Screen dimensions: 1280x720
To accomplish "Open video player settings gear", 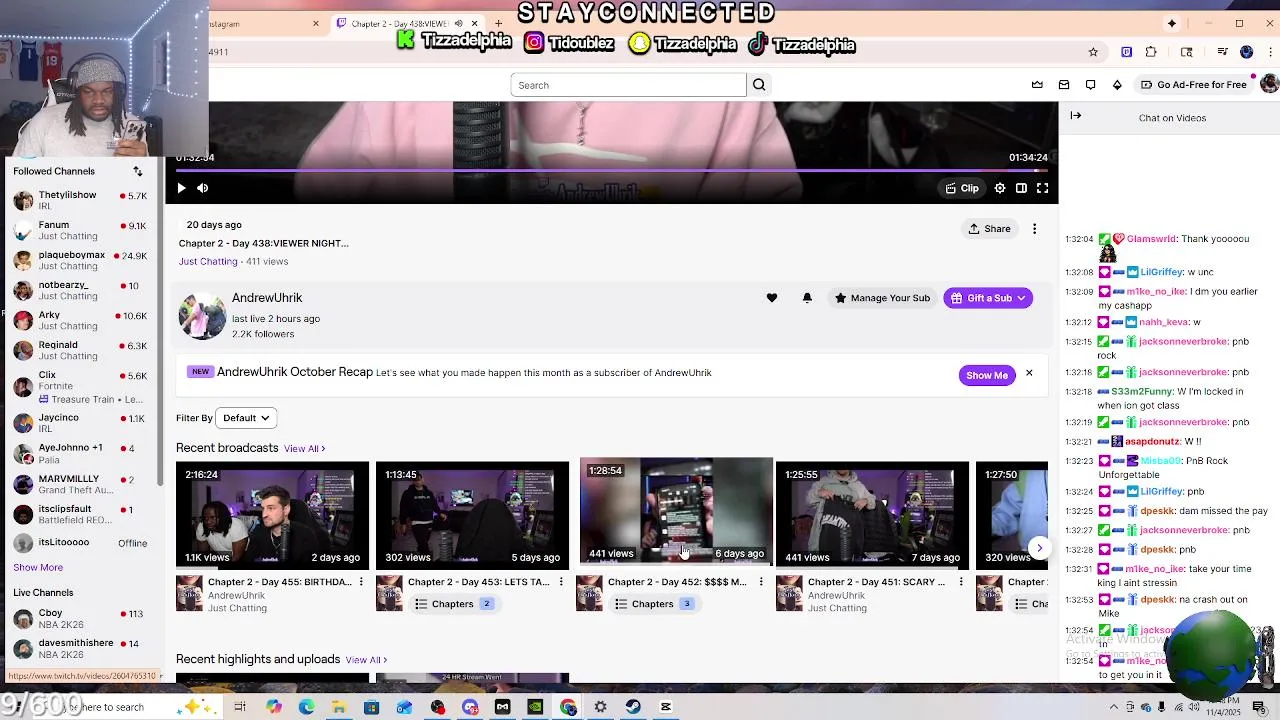I will pyautogui.click(x=1000, y=188).
